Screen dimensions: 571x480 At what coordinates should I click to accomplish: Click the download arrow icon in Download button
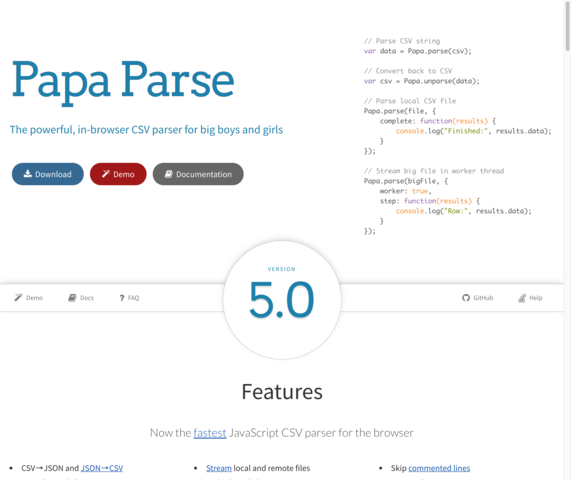point(28,174)
